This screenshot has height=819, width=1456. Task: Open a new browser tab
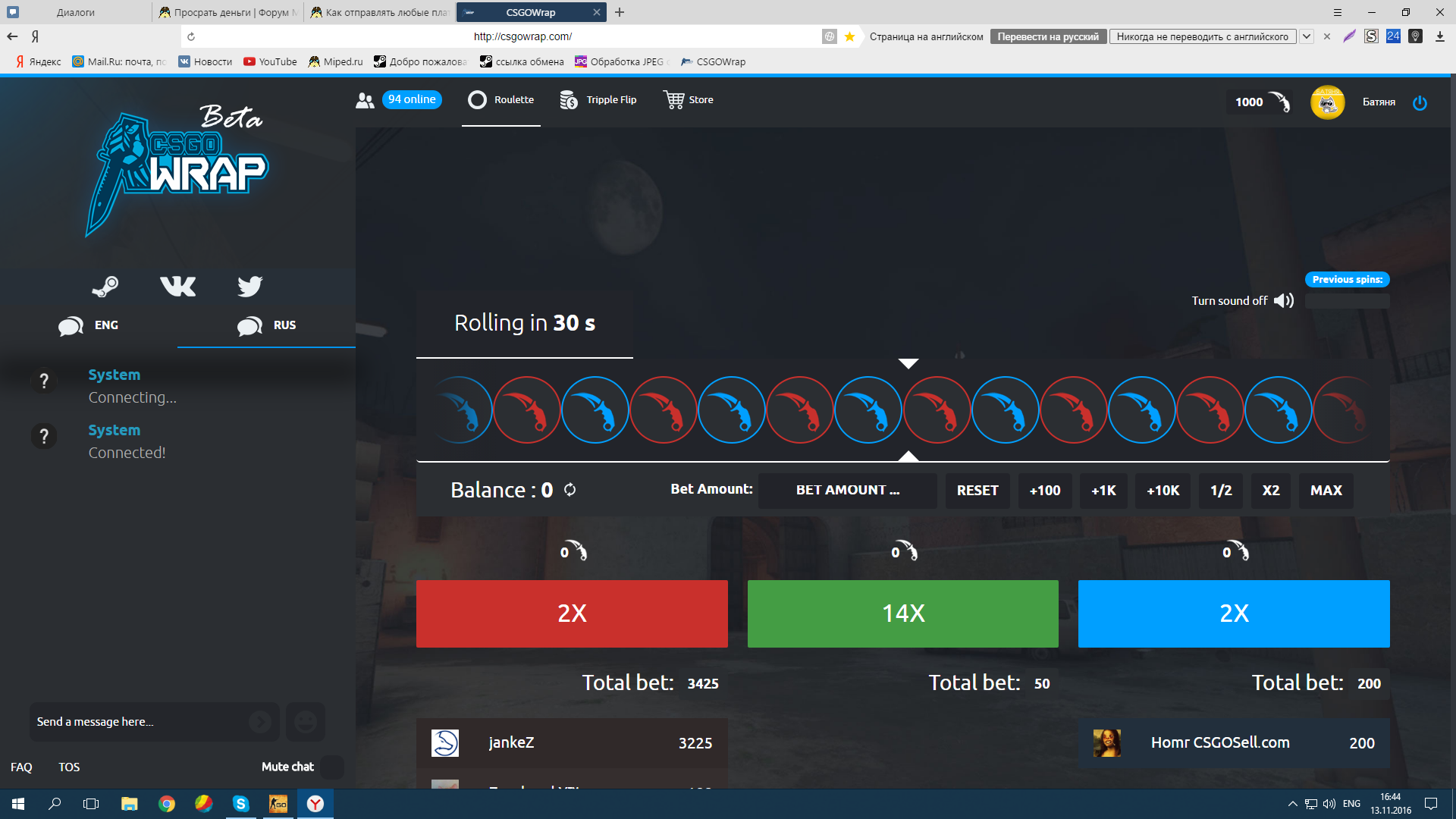(x=620, y=12)
